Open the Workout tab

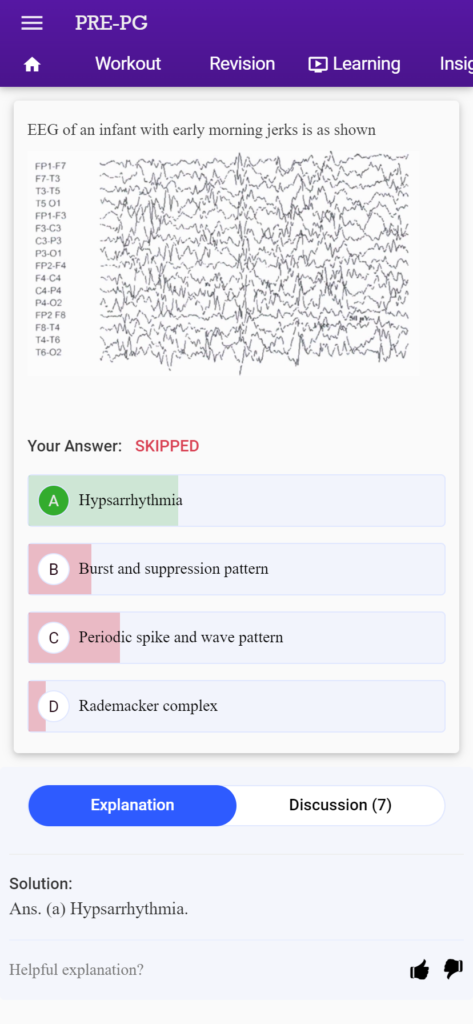[127, 64]
